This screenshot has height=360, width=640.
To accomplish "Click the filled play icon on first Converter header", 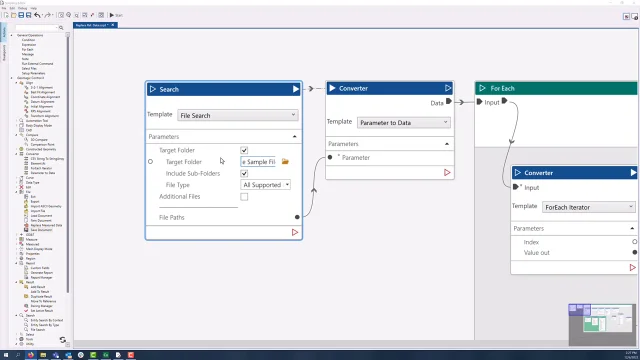I will [x=332, y=88].
